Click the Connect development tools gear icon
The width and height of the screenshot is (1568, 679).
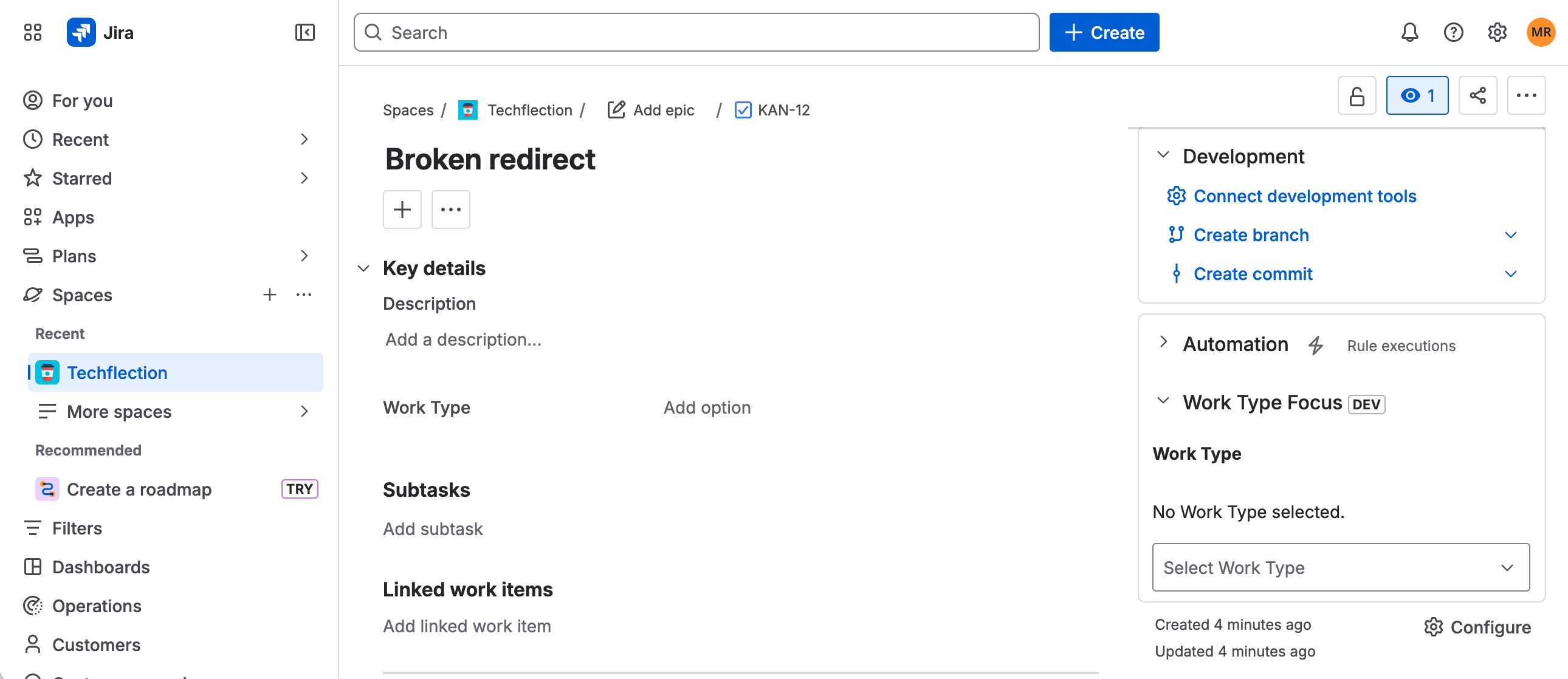(1176, 196)
